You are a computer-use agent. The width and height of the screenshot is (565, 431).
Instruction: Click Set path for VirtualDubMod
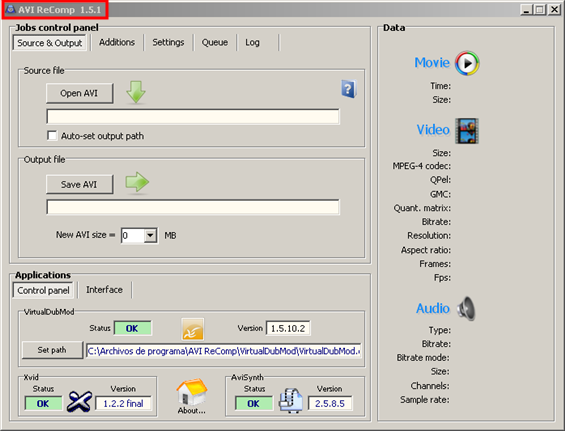click(52, 350)
